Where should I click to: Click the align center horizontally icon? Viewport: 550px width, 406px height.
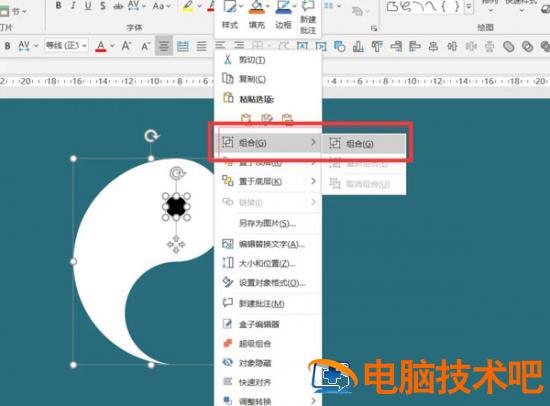(434, 46)
